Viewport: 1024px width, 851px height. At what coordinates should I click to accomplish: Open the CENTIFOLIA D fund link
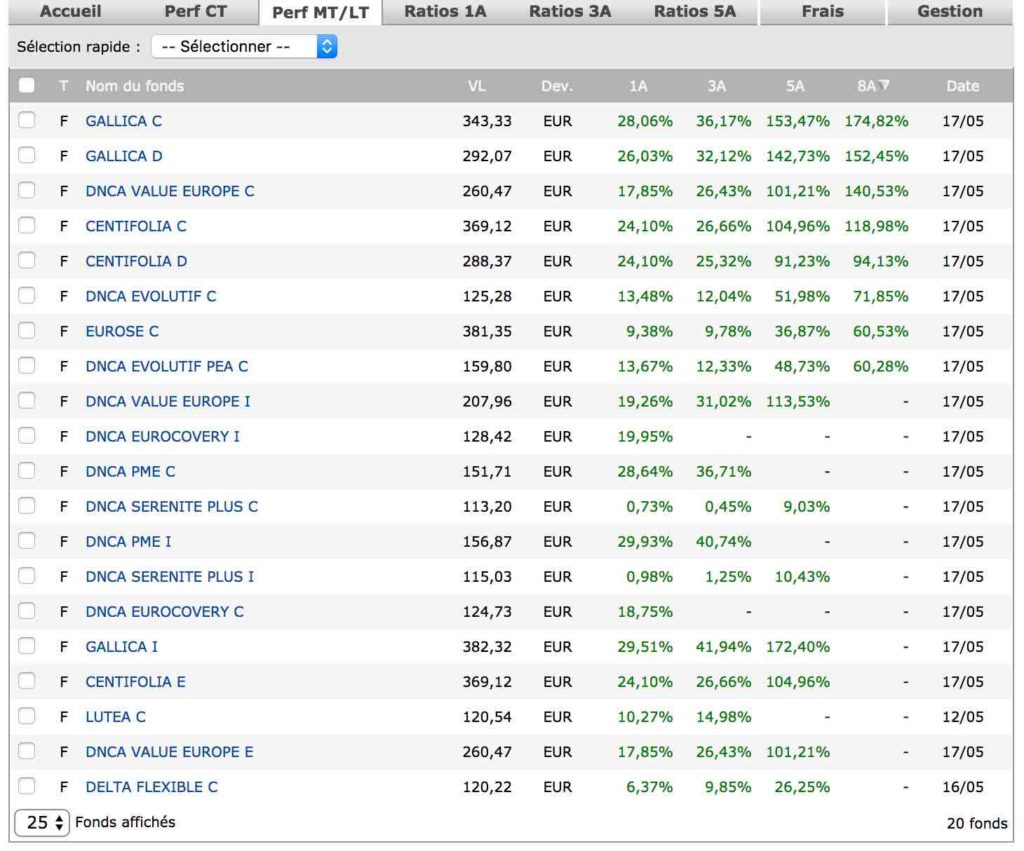pos(136,261)
